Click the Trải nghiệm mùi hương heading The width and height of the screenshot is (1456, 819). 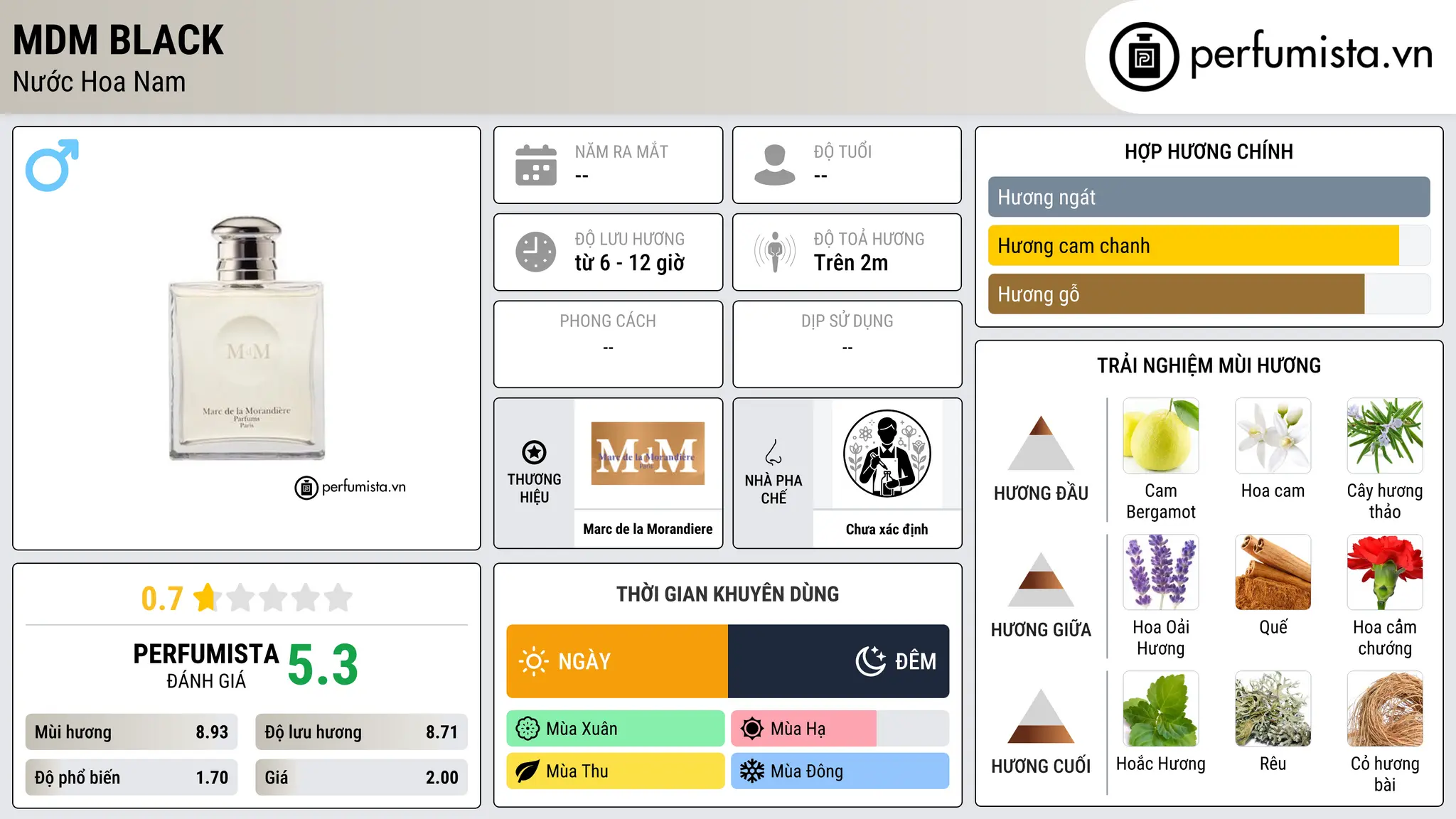1209,365
